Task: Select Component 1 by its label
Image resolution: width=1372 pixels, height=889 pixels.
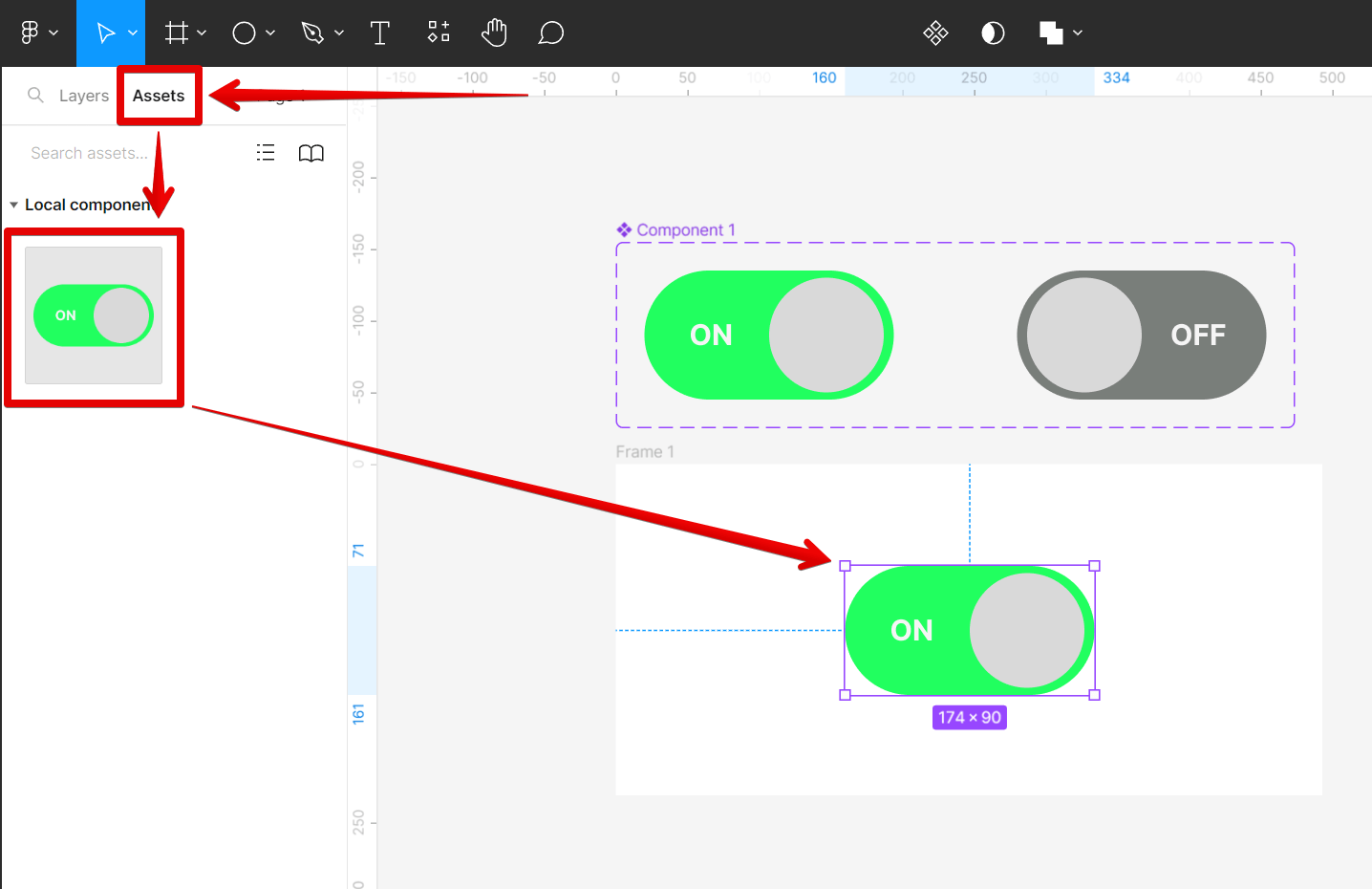Action: [684, 229]
